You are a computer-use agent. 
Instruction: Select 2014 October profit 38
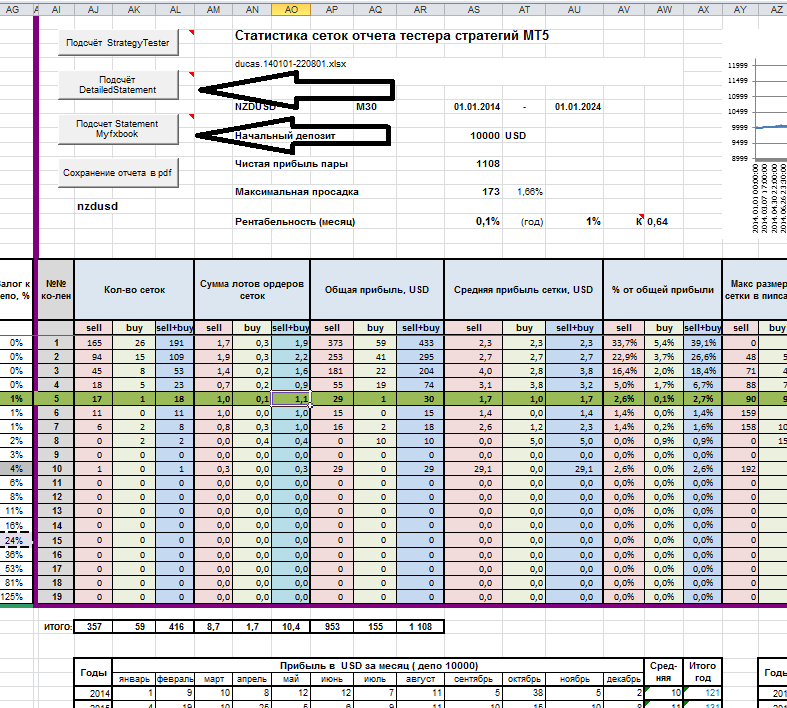(x=524, y=693)
